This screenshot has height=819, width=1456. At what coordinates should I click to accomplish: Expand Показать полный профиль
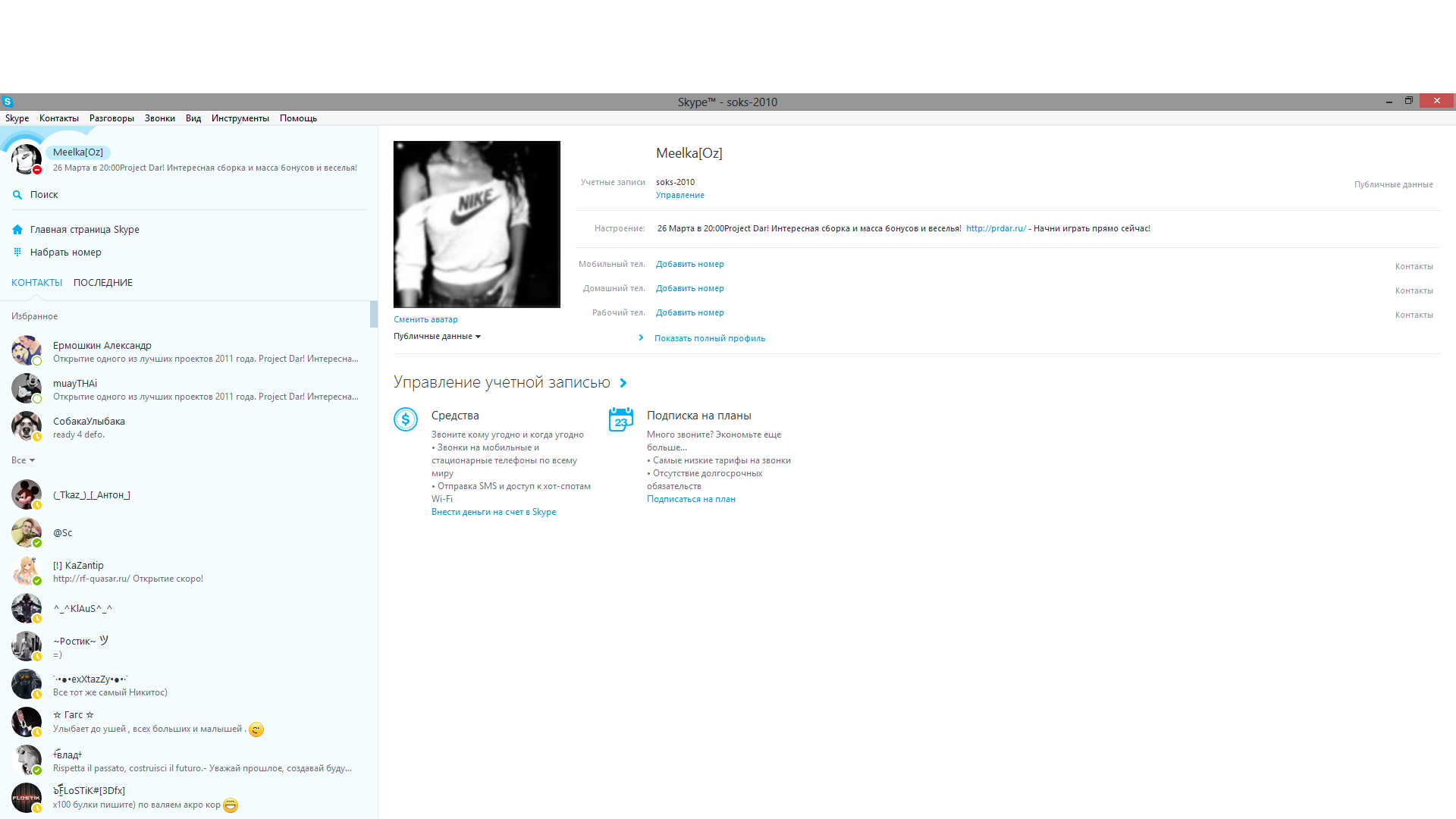point(710,339)
